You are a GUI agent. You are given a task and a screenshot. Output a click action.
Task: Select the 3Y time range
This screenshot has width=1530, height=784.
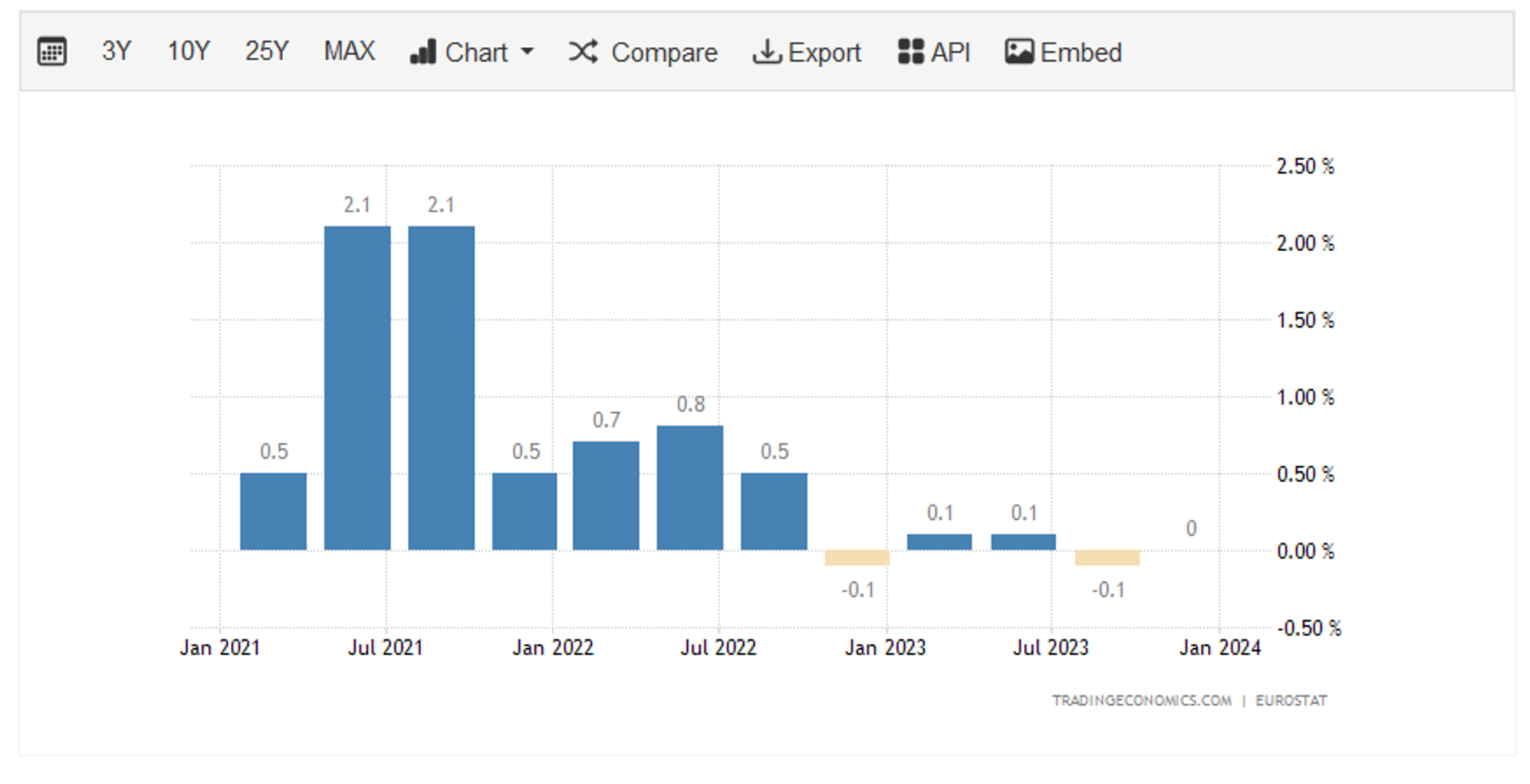(116, 52)
